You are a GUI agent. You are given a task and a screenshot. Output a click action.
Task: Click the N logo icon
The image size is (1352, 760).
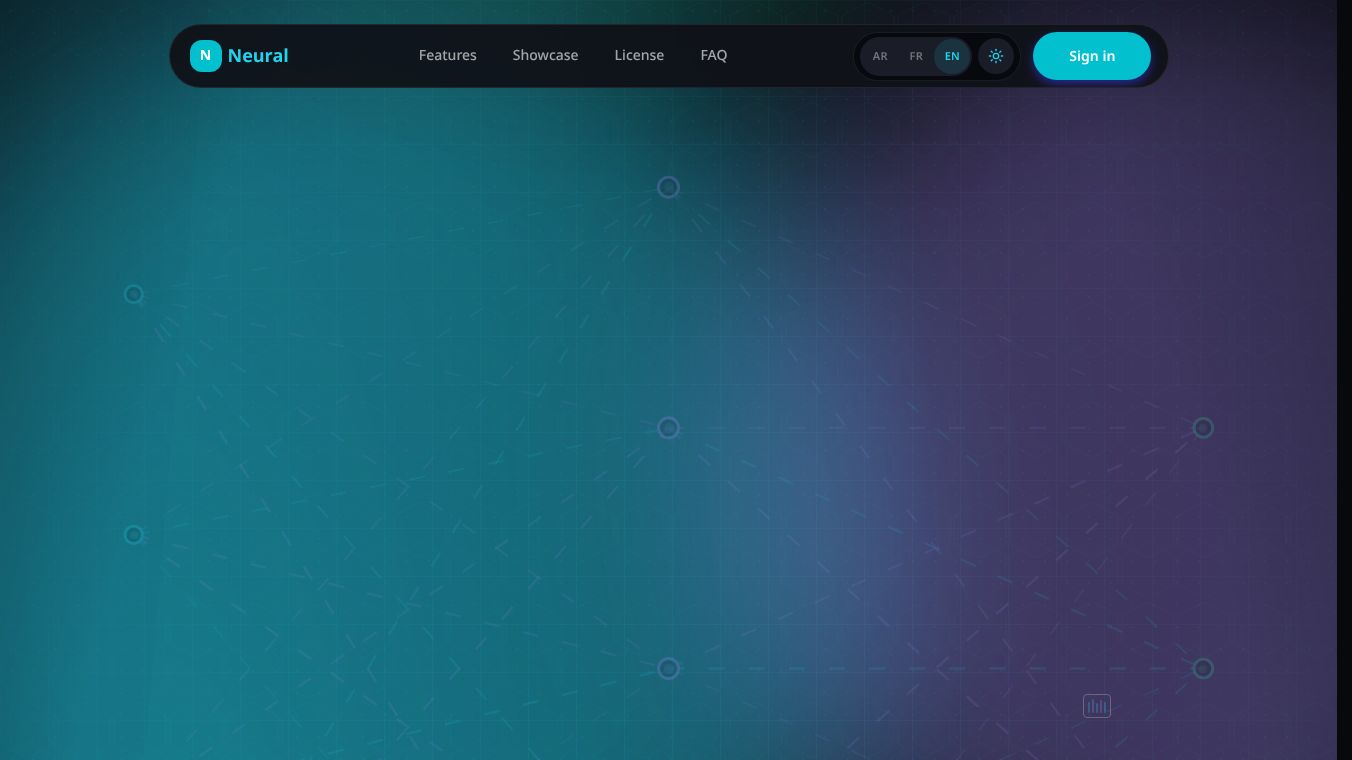(206, 56)
